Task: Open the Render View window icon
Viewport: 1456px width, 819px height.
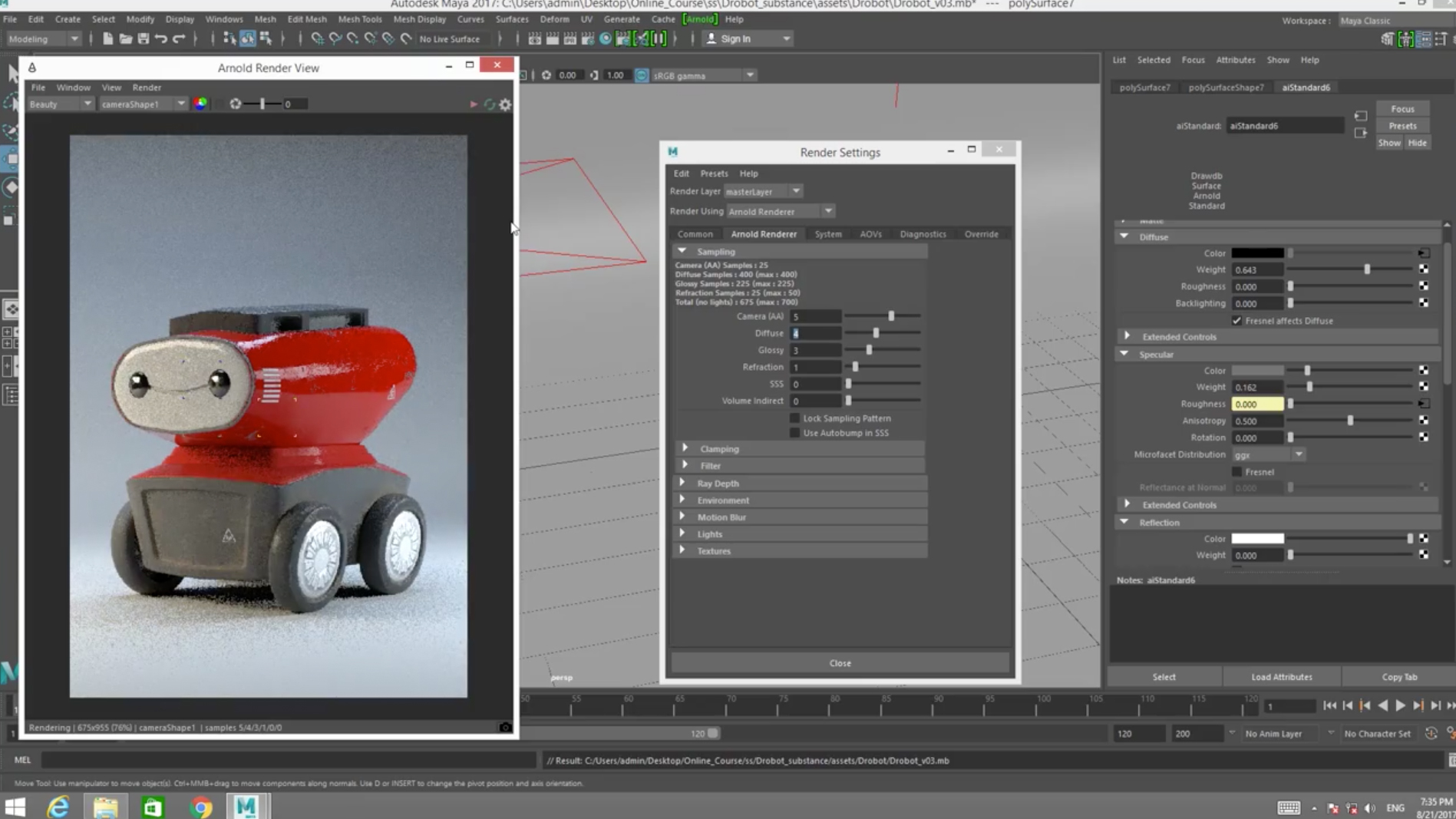Action: [x=534, y=38]
